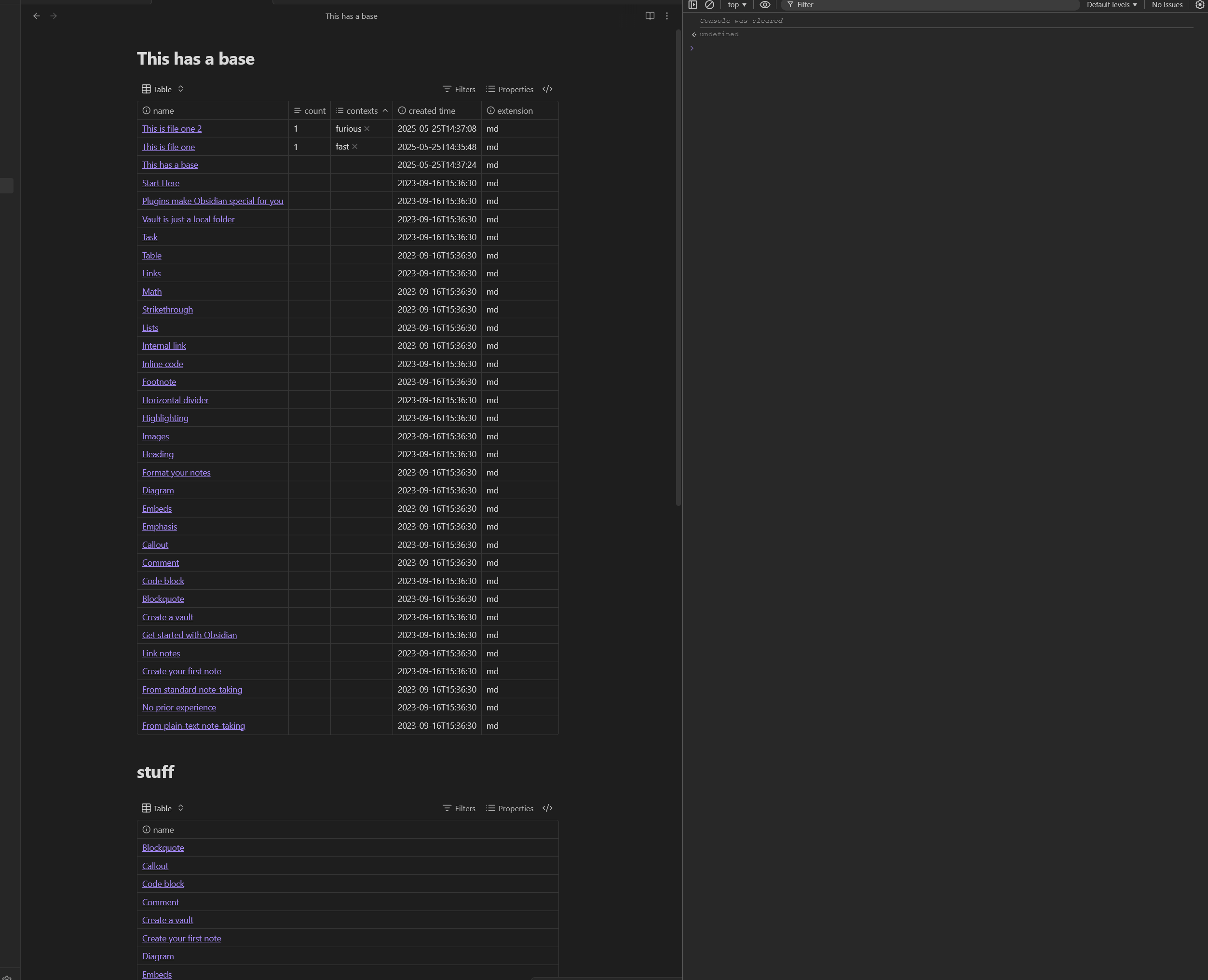Select the name column header in stuff base
The image size is (1208, 980).
click(348, 829)
